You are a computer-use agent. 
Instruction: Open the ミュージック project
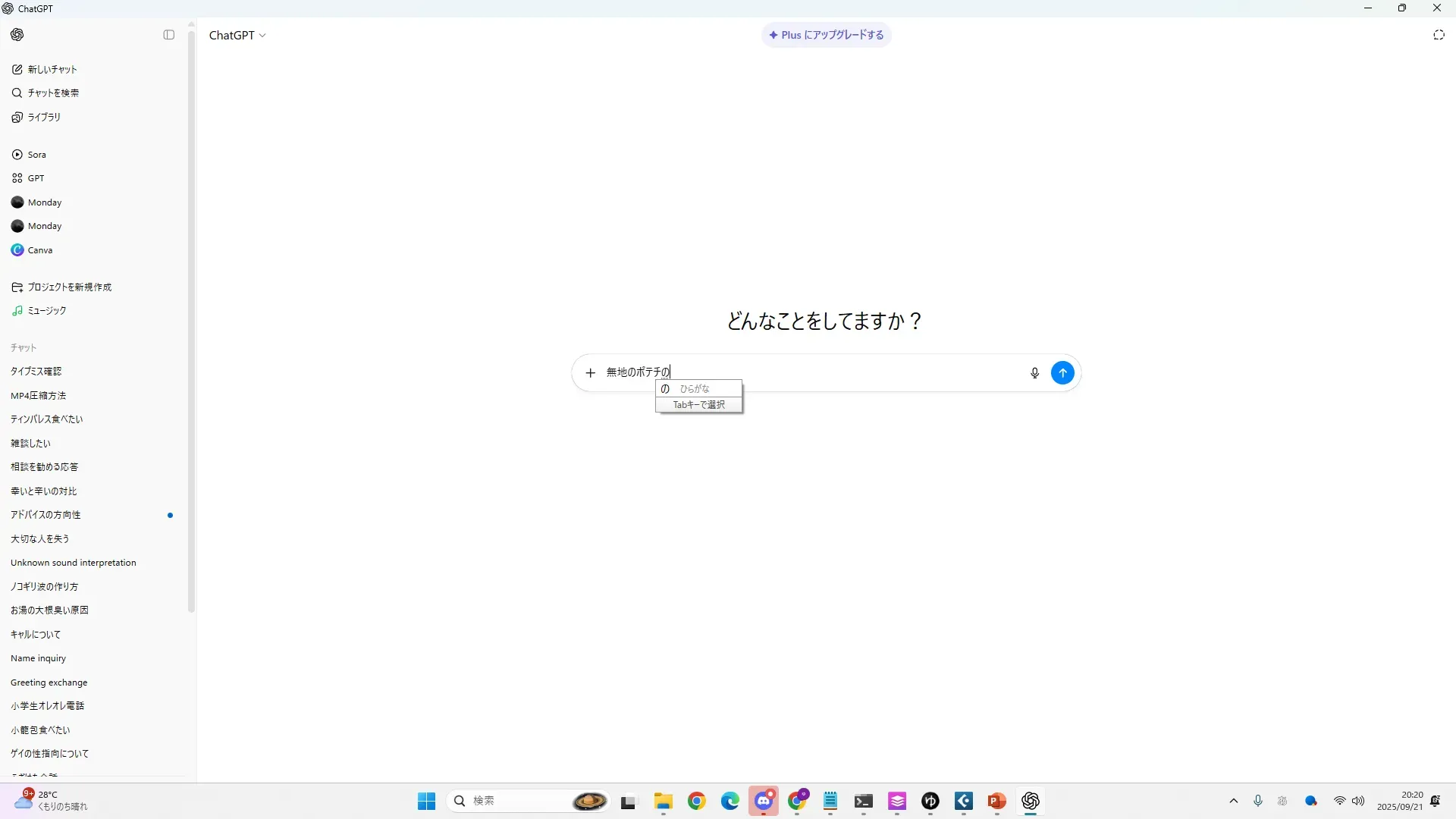pos(46,310)
